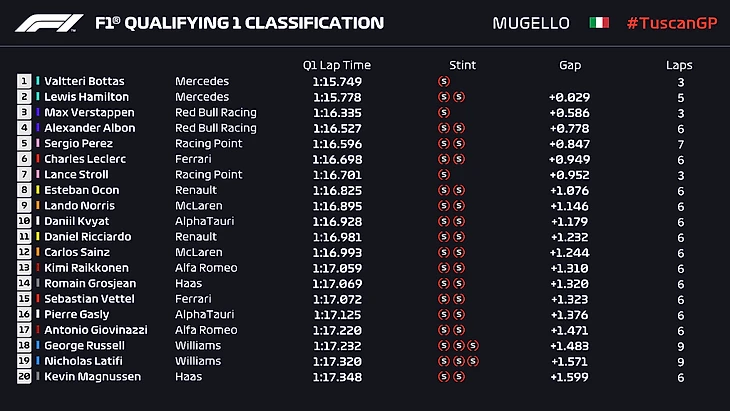Click Lewis Hamilton's Mercedes team color bar

coord(39,97)
